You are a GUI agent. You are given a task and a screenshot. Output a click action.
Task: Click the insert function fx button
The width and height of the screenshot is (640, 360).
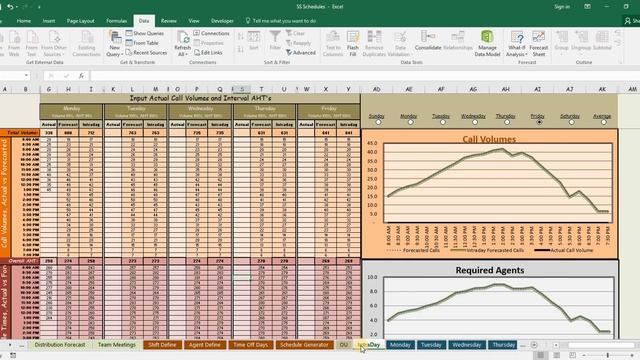pyautogui.click(x=81, y=76)
